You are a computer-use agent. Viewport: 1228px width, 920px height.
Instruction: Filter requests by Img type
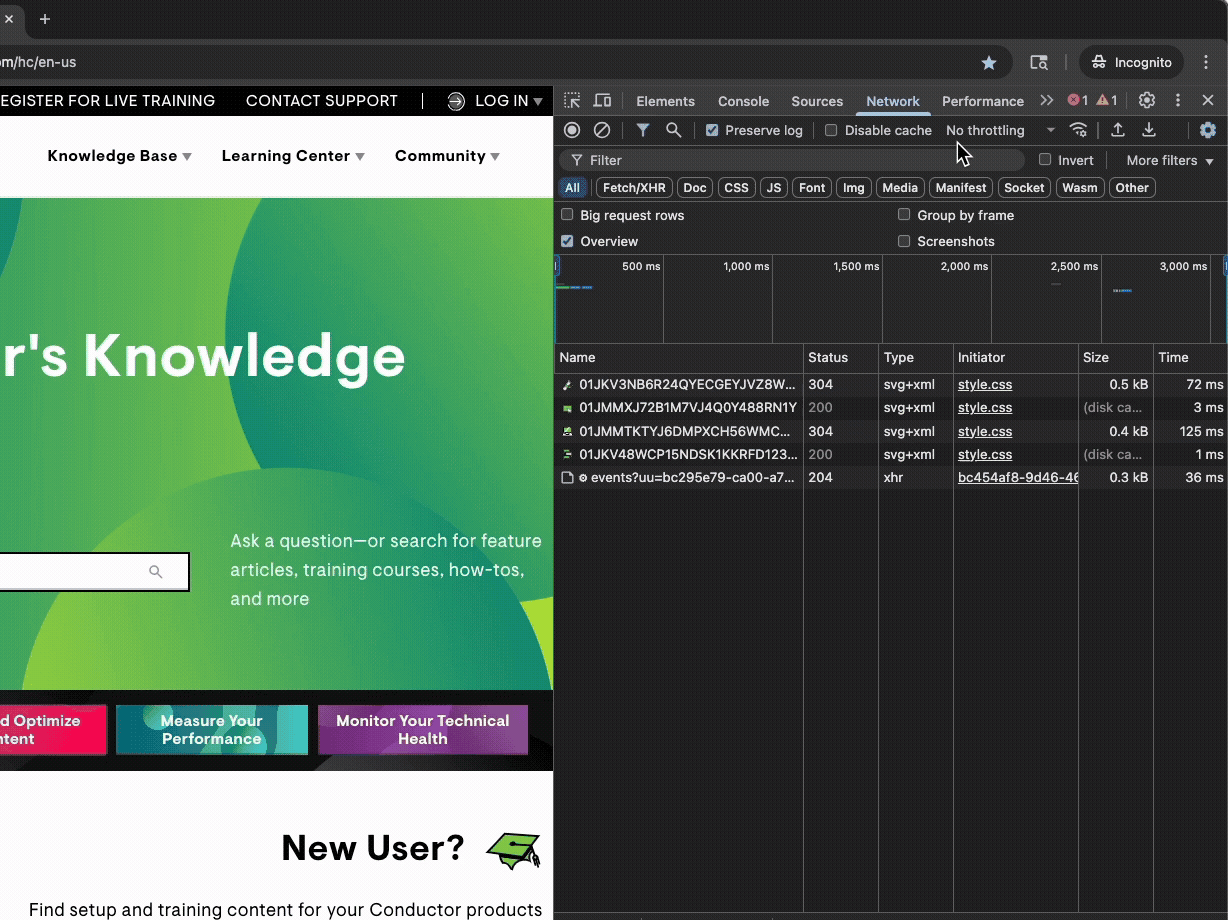(854, 188)
